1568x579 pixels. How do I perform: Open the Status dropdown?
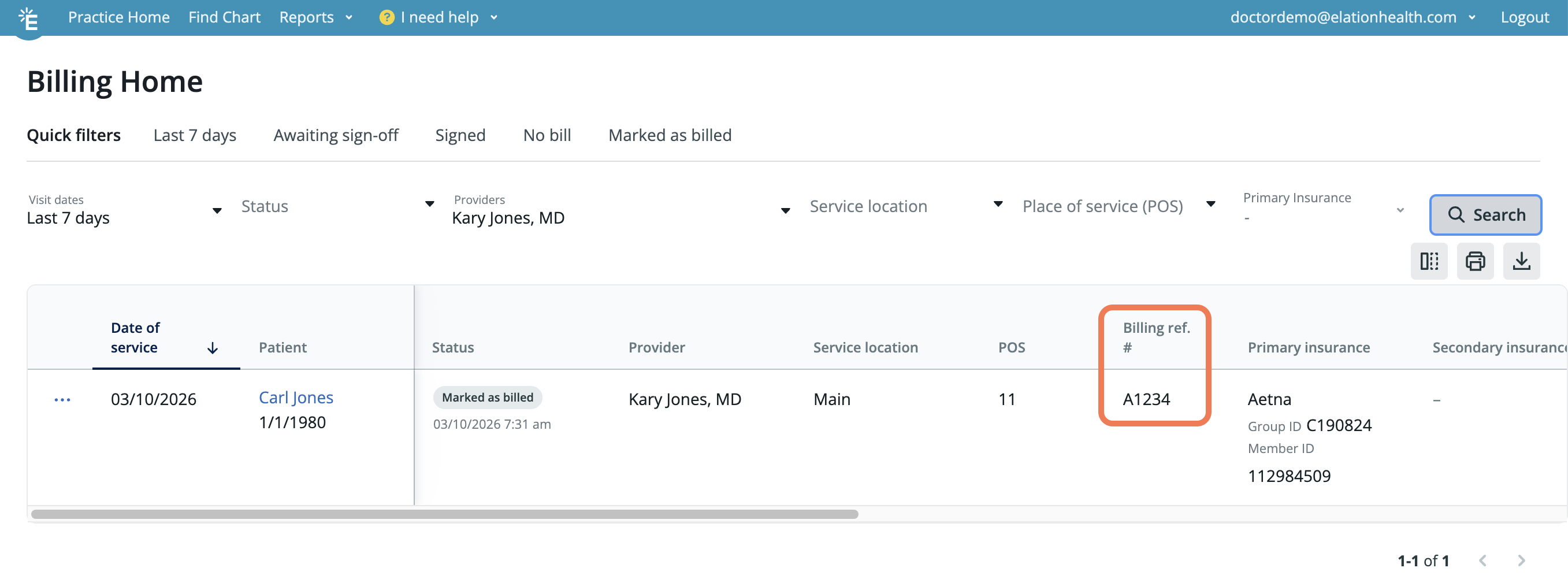click(429, 205)
